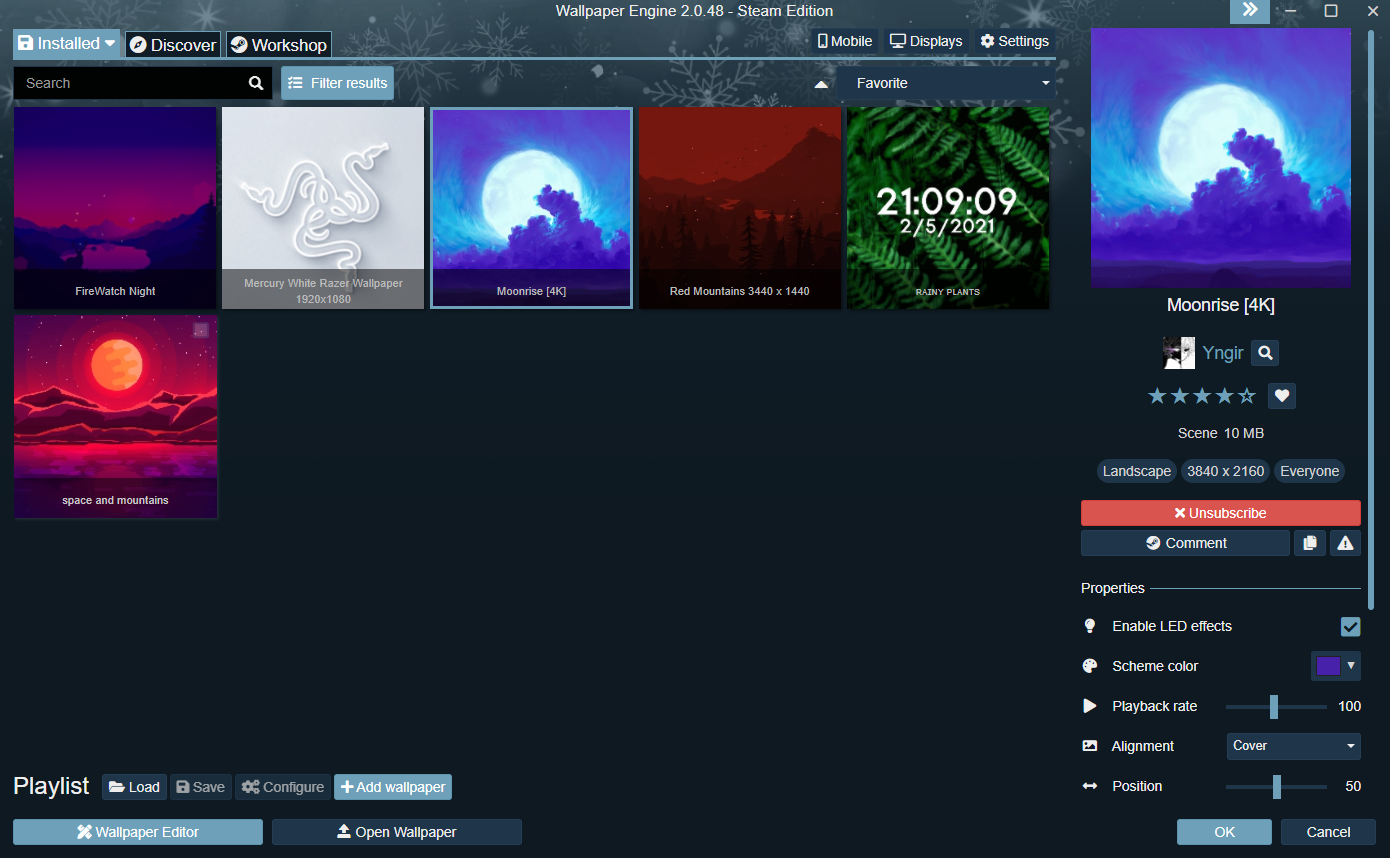Switch to the Discover tab
The image size is (1390, 858).
point(173,45)
